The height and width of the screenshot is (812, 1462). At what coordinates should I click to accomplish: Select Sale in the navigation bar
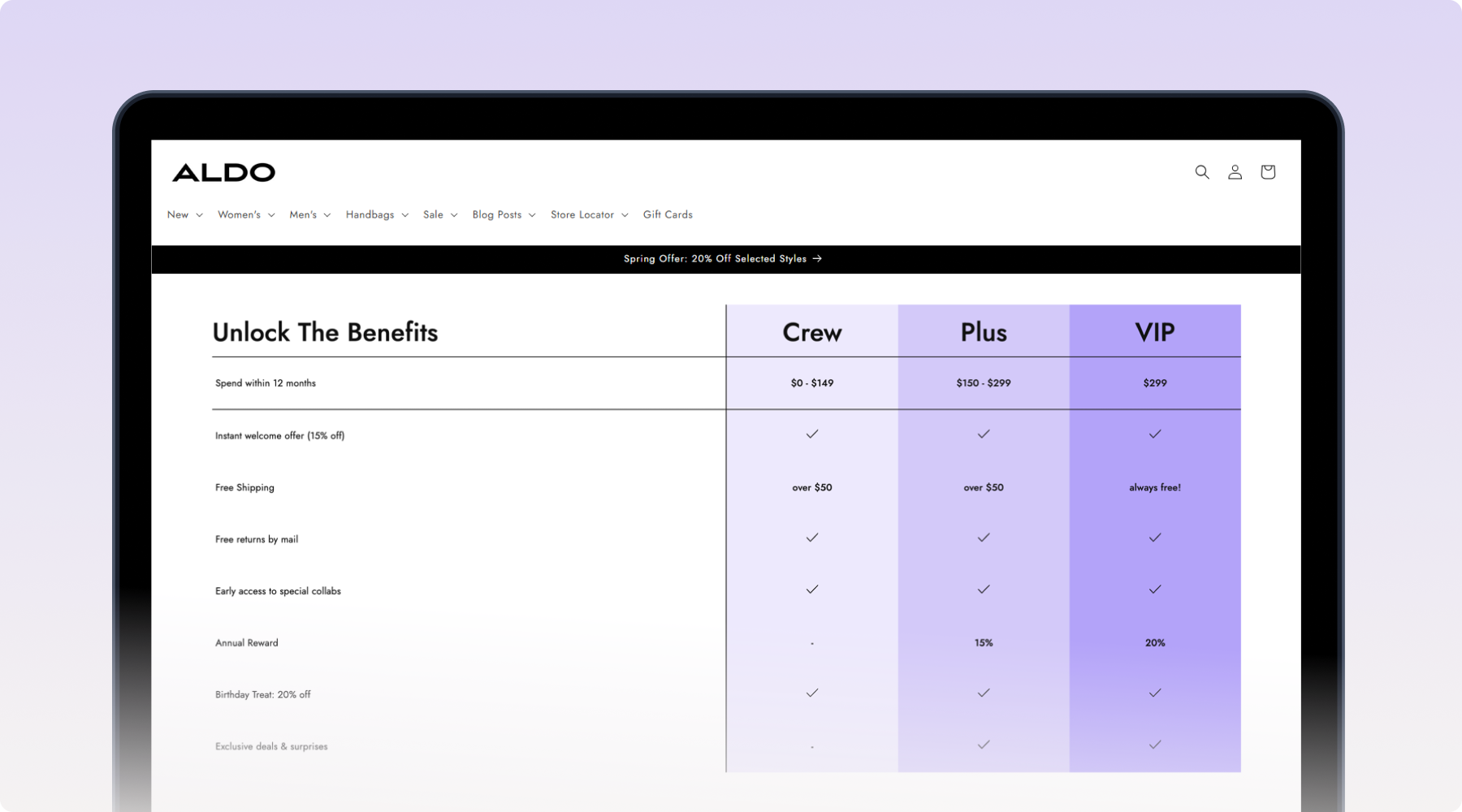coord(433,214)
